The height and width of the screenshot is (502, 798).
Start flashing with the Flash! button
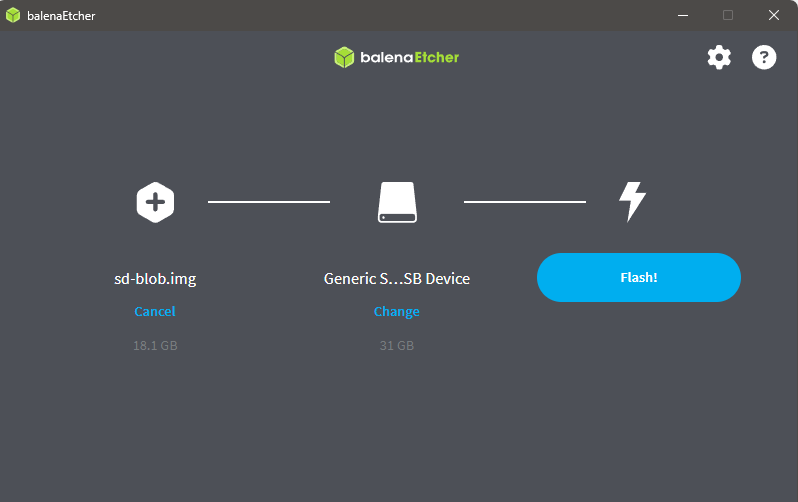click(639, 277)
